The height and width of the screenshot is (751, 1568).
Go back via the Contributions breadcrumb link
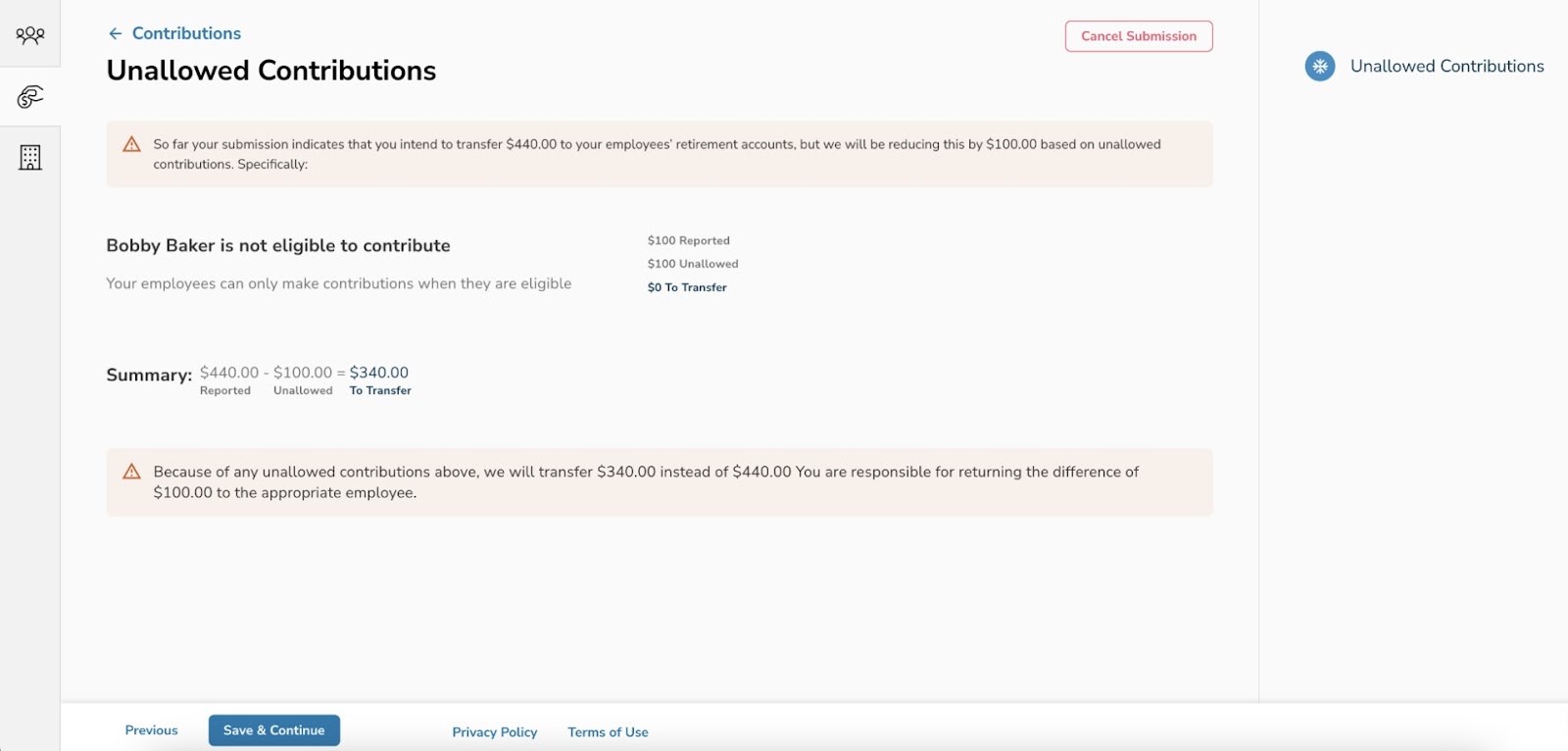186,33
